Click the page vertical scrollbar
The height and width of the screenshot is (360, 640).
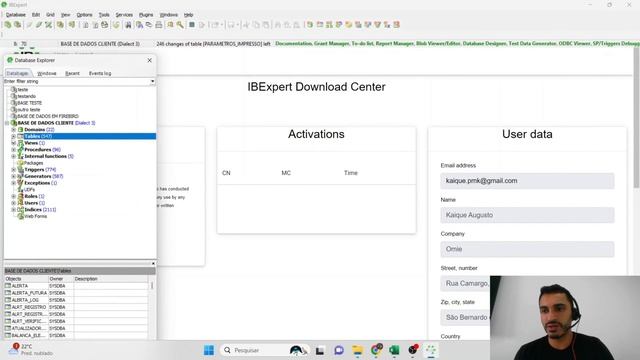[x=636, y=118]
